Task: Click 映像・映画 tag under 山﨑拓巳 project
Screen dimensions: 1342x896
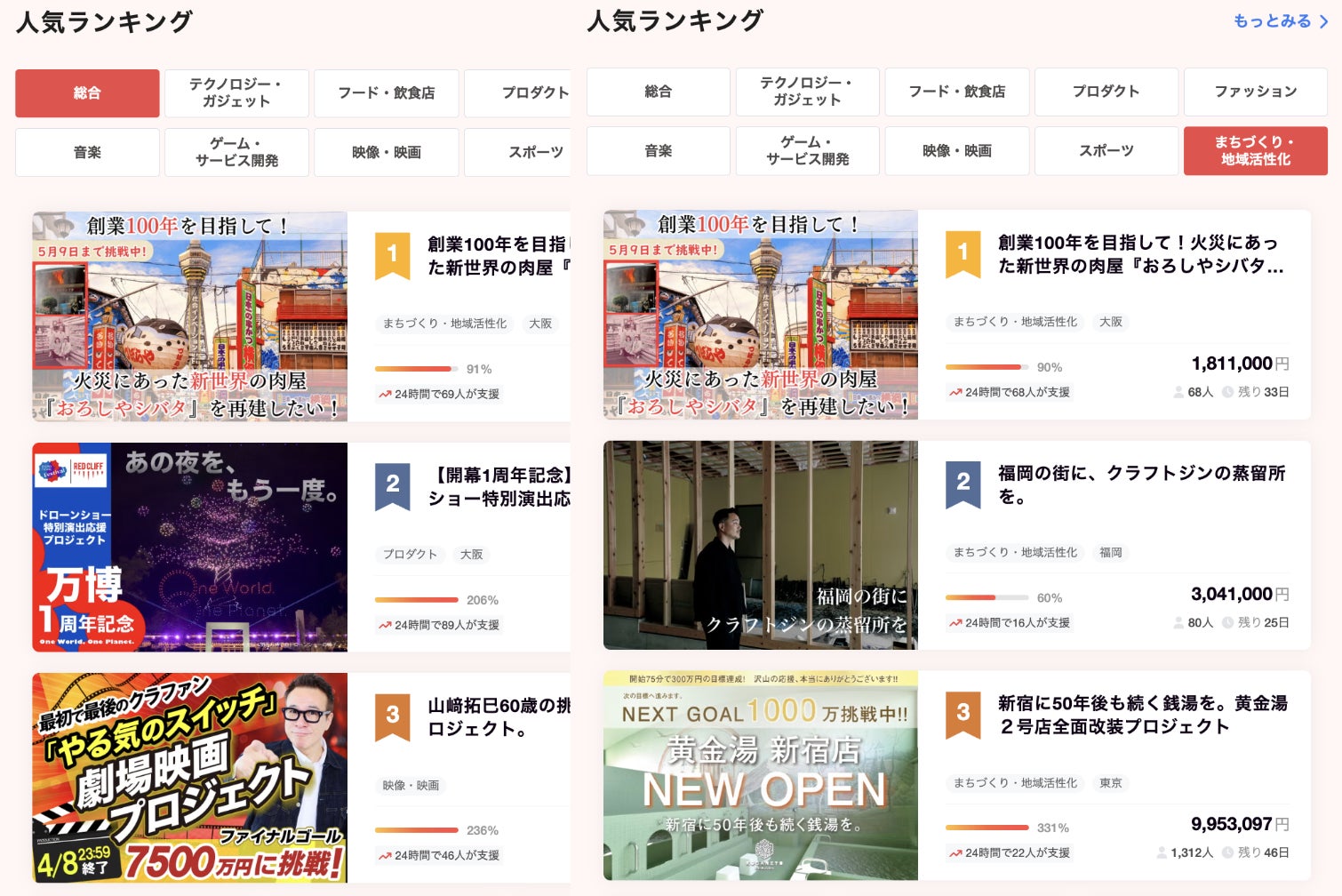Action: pos(411,785)
